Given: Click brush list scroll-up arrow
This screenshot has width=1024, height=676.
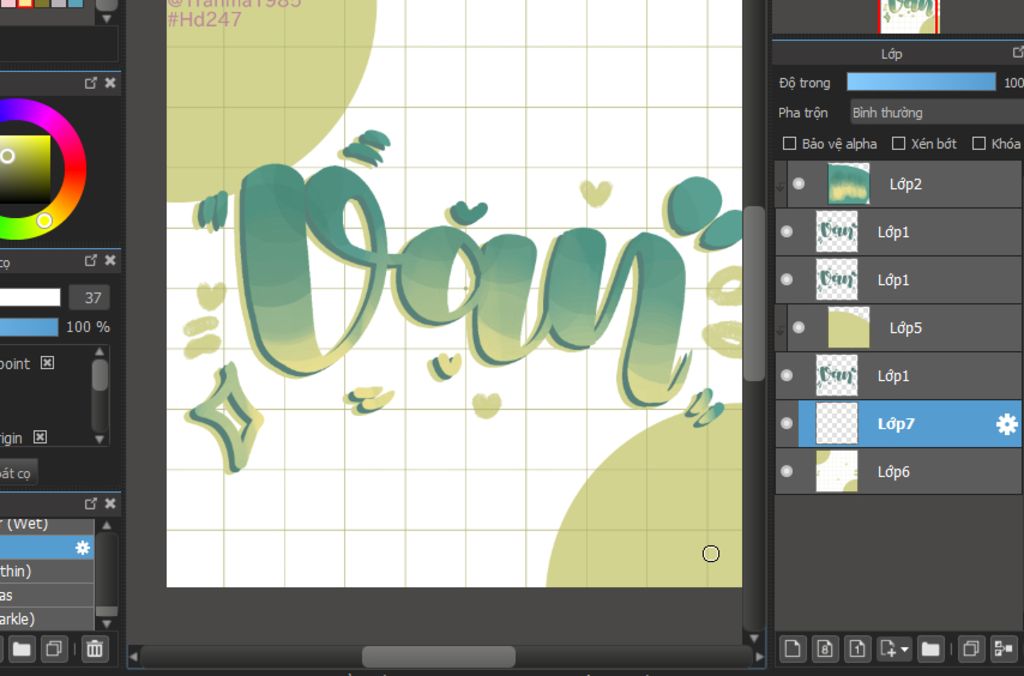Looking at the screenshot, I should pyautogui.click(x=106, y=526).
